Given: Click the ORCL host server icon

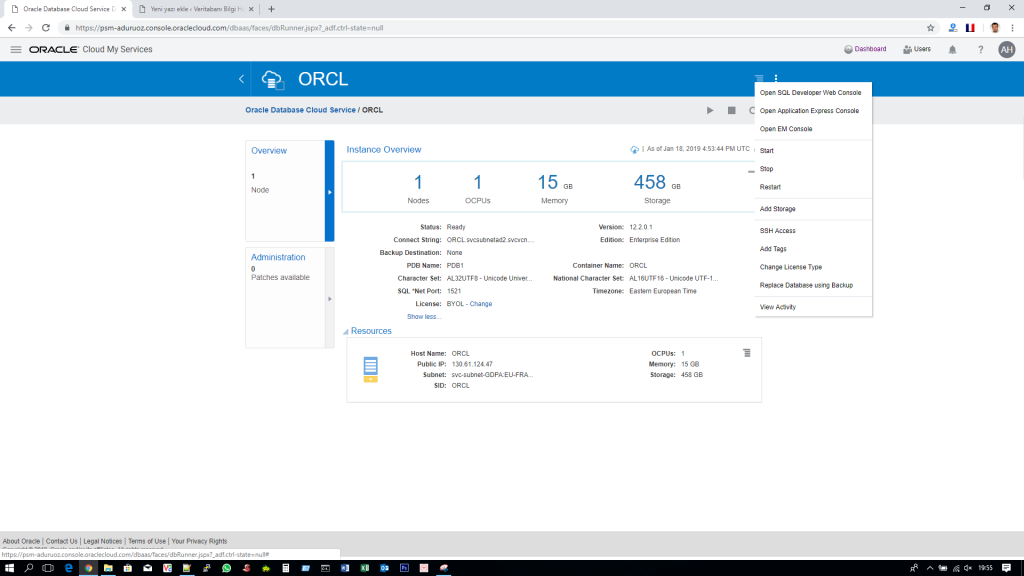Looking at the screenshot, I should (x=370, y=370).
